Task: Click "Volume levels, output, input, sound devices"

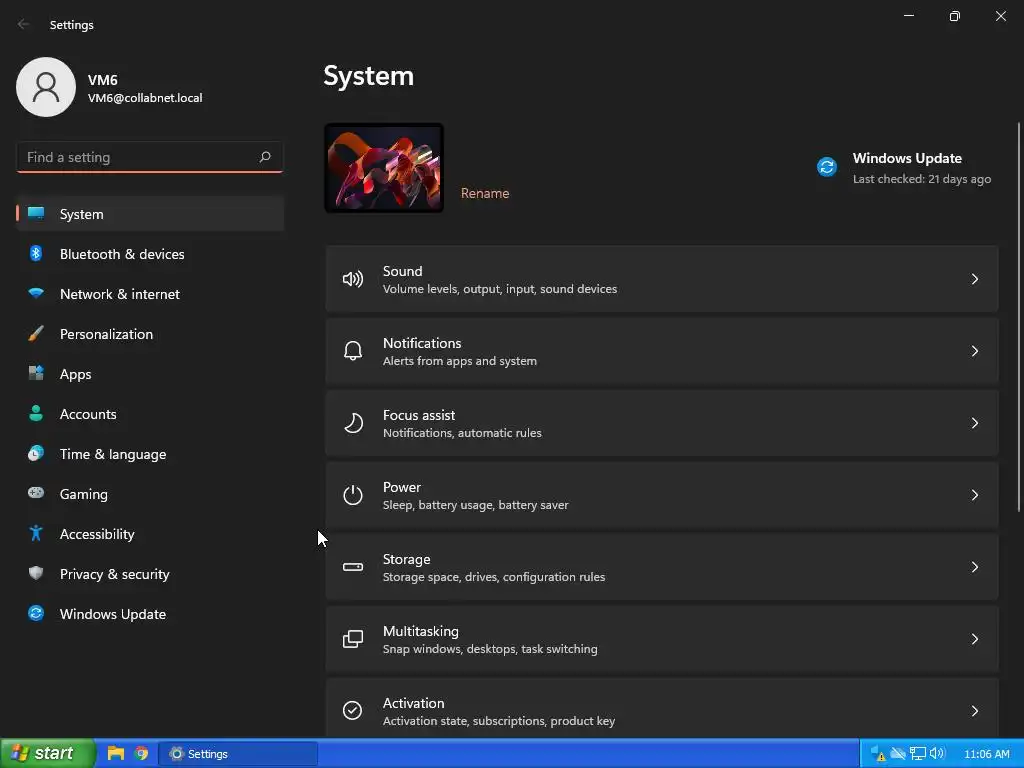Action: click(x=500, y=289)
